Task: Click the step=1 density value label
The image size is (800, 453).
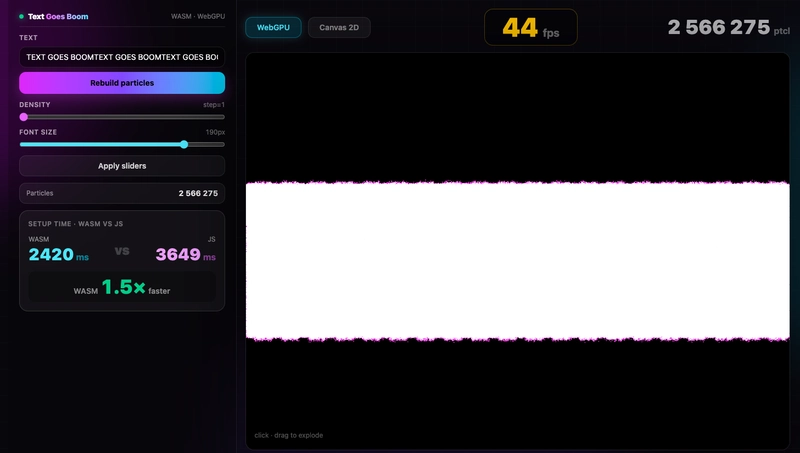Action: pos(214,105)
